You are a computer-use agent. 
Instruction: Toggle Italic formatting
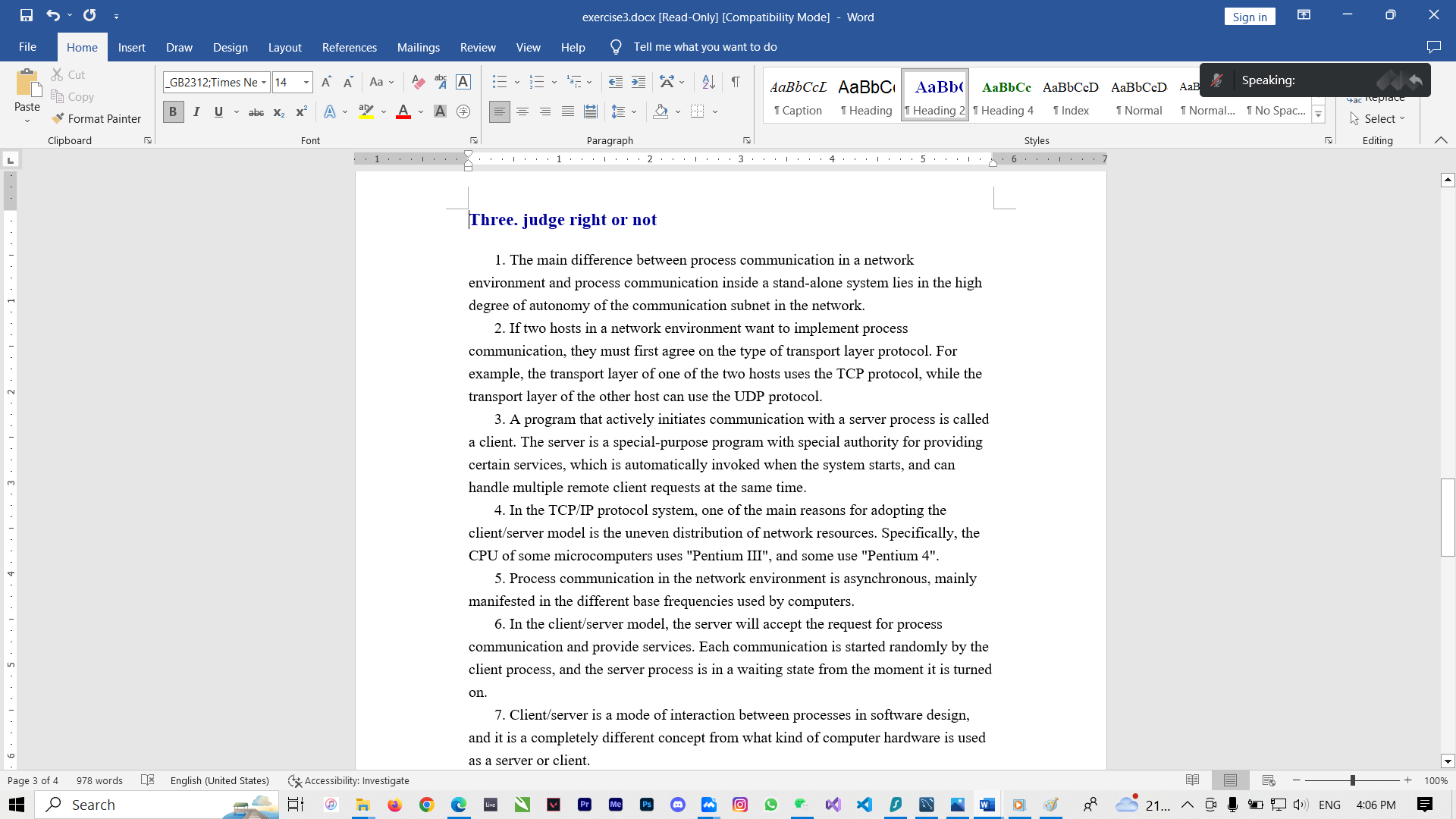(196, 111)
